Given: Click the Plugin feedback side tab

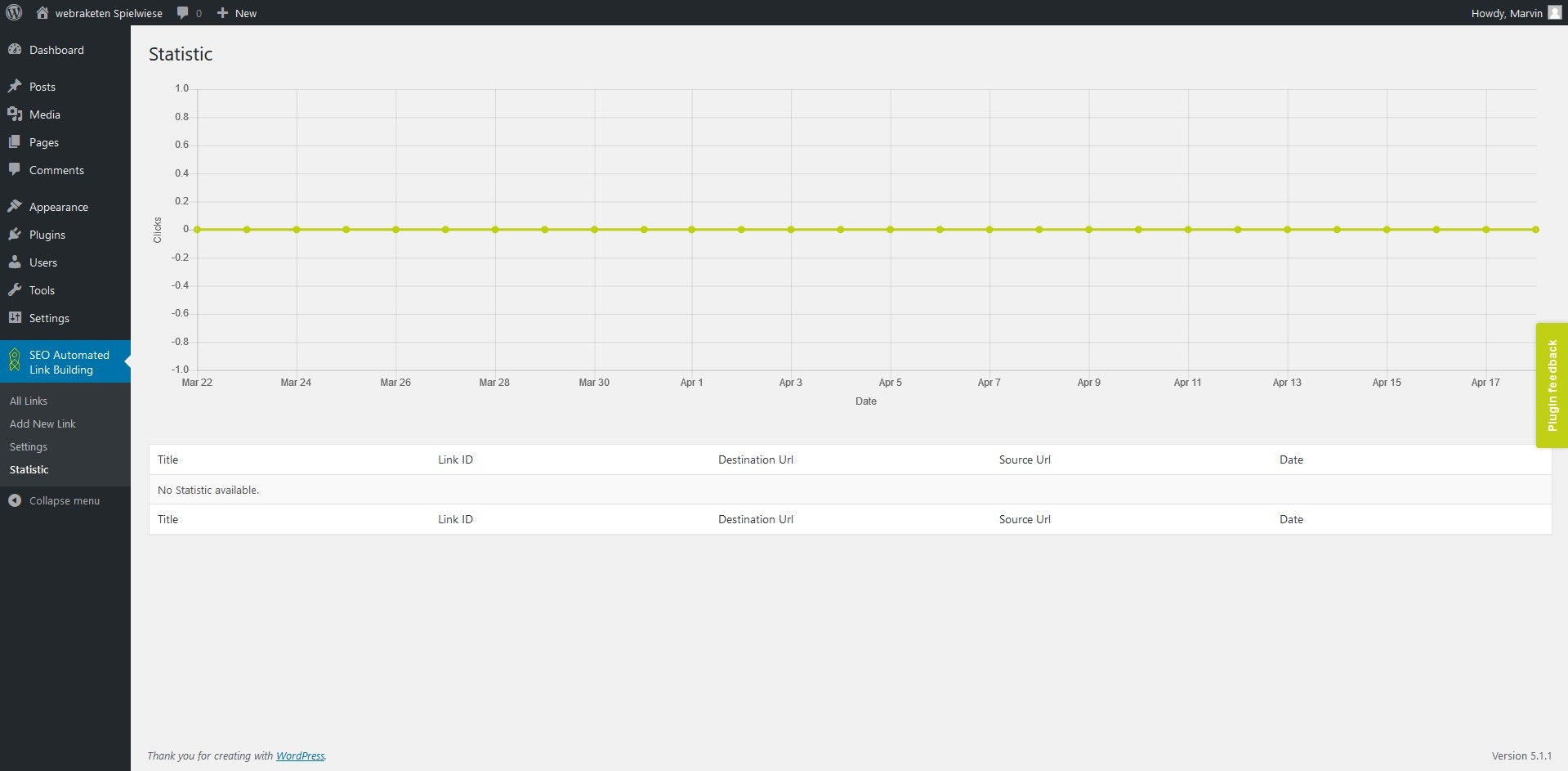Looking at the screenshot, I should click(x=1552, y=385).
